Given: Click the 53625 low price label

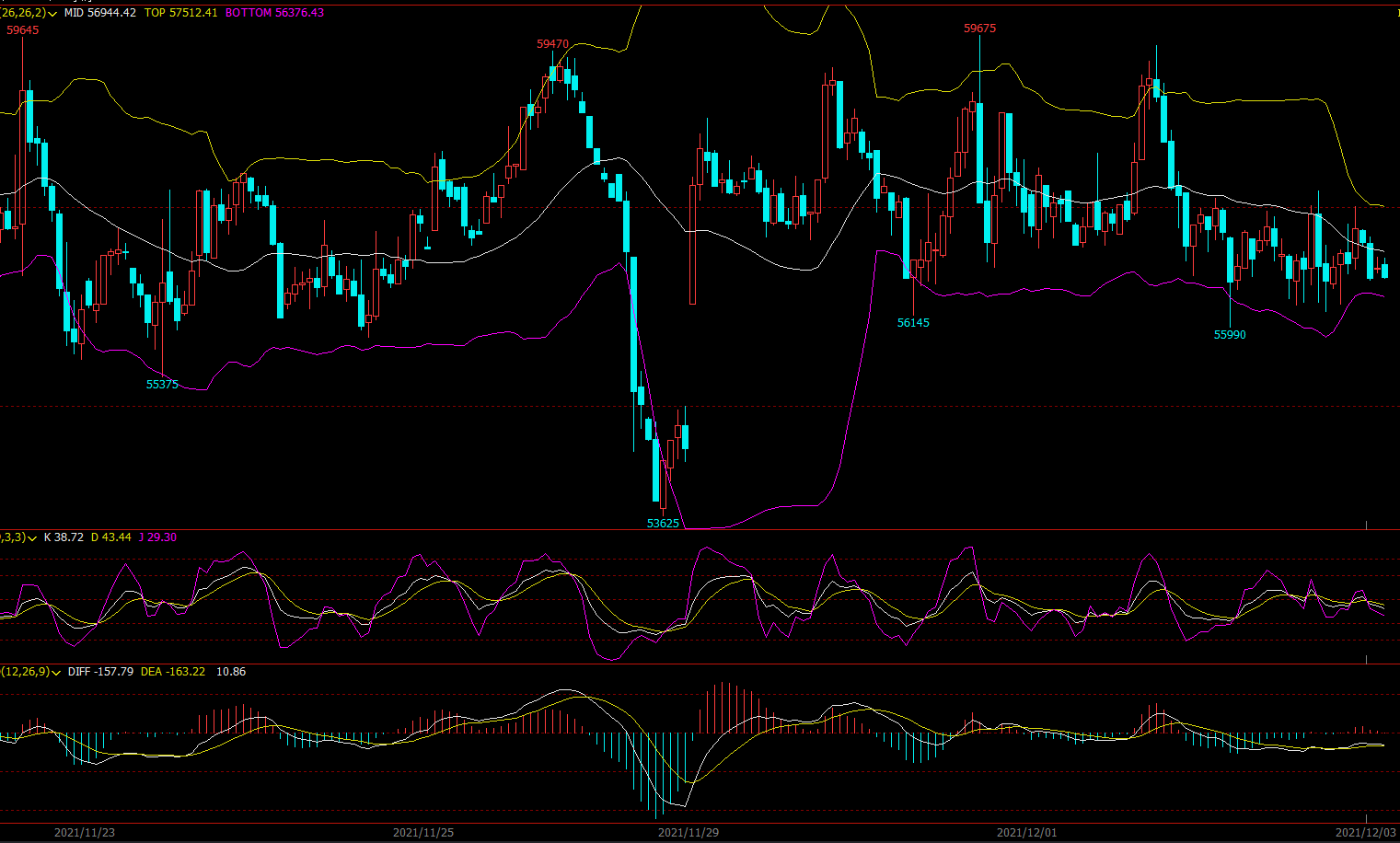Looking at the screenshot, I should click(x=664, y=524).
